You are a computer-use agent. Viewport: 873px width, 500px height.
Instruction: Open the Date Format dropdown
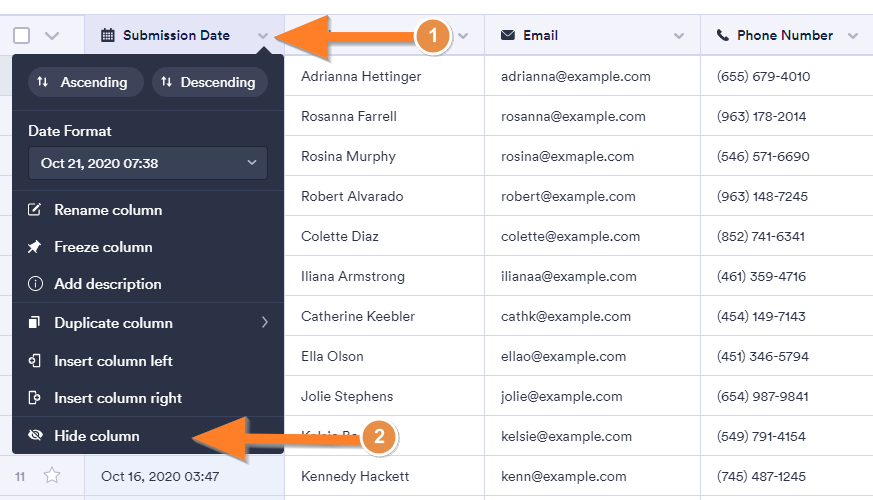pyautogui.click(x=148, y=163)
